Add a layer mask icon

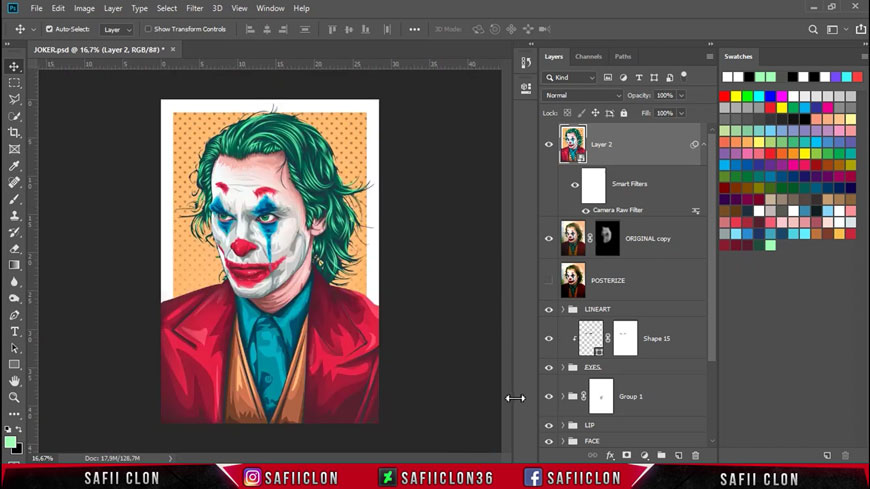[x=626, y=455]
